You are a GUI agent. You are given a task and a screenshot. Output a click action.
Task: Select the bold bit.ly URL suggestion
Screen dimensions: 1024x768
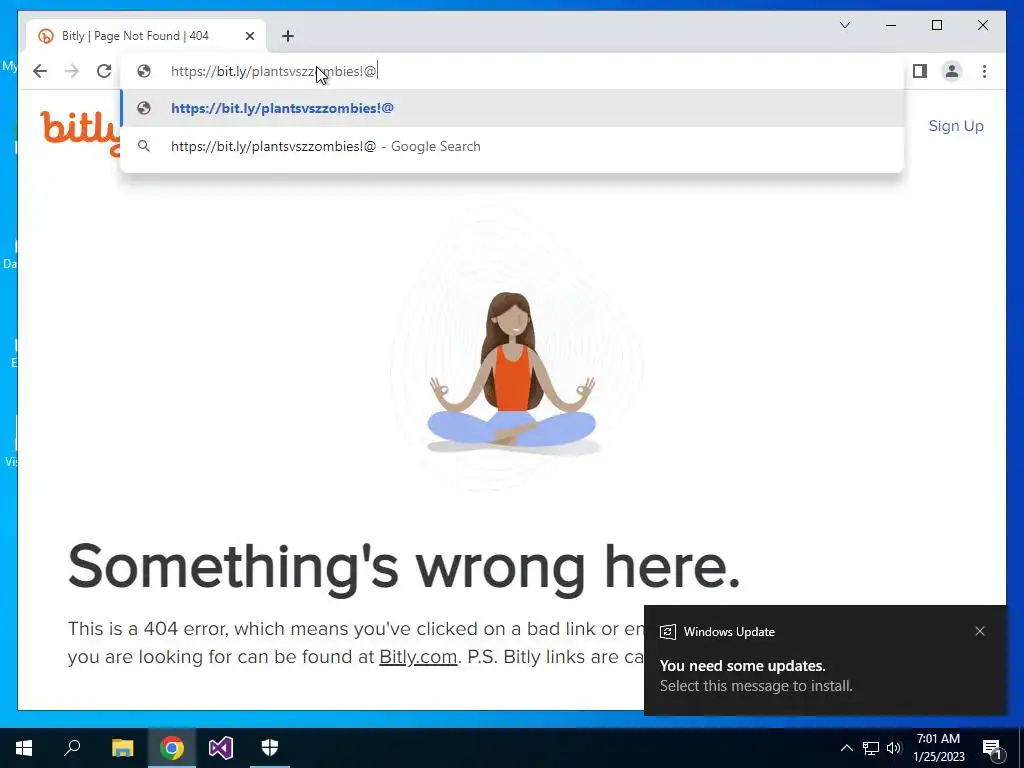[x=513, y=108]
